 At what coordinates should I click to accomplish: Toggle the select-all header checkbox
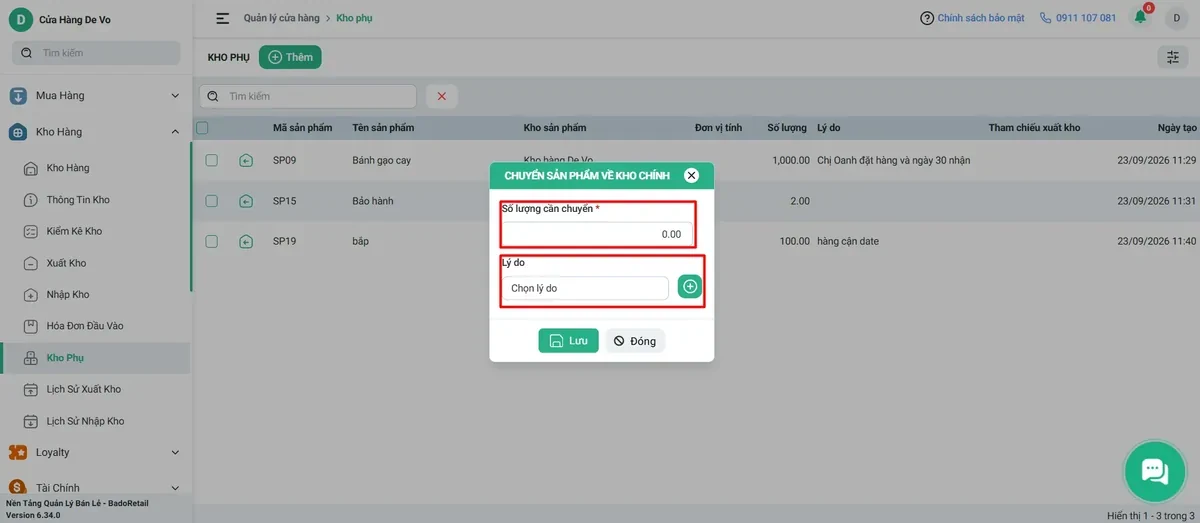coord(202,127)
